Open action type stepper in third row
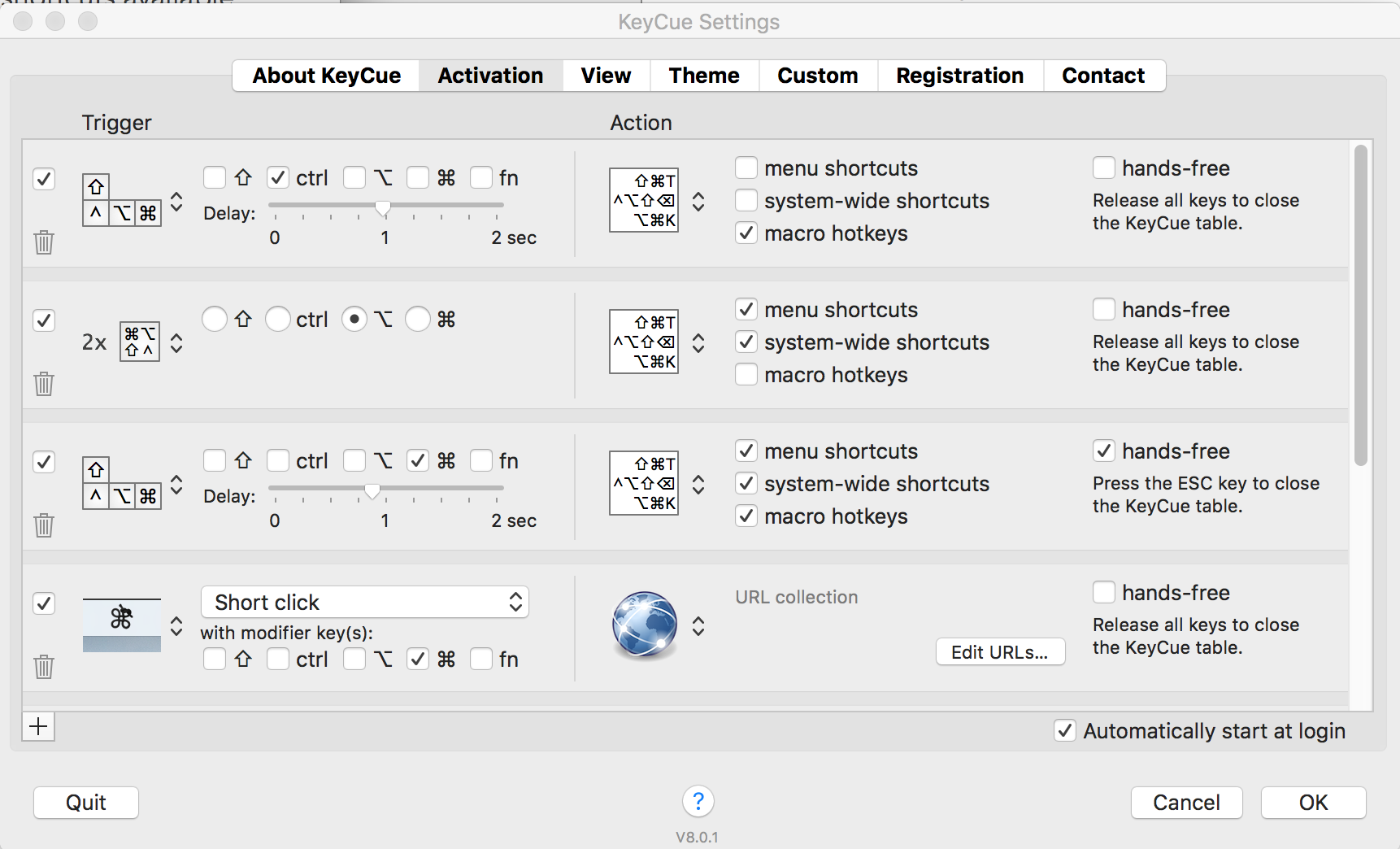This screenshot has height=849, width=1400. click(698, 484)
